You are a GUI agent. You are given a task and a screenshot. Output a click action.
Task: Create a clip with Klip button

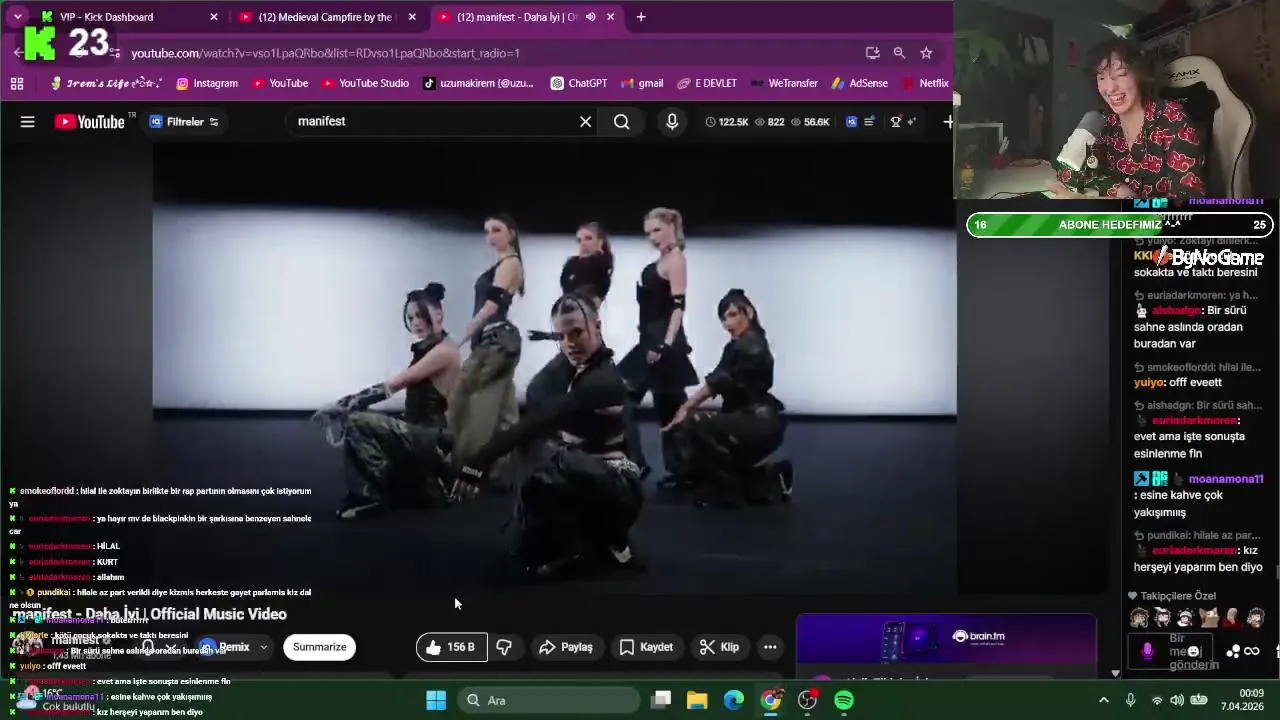719,647
